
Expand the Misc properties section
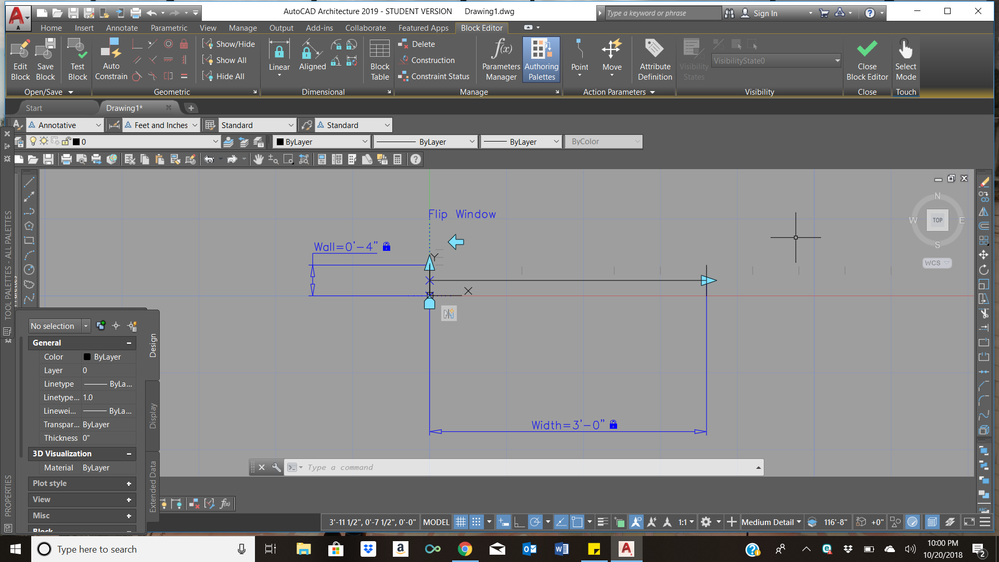pyautogui.click(x=129, y=515)
